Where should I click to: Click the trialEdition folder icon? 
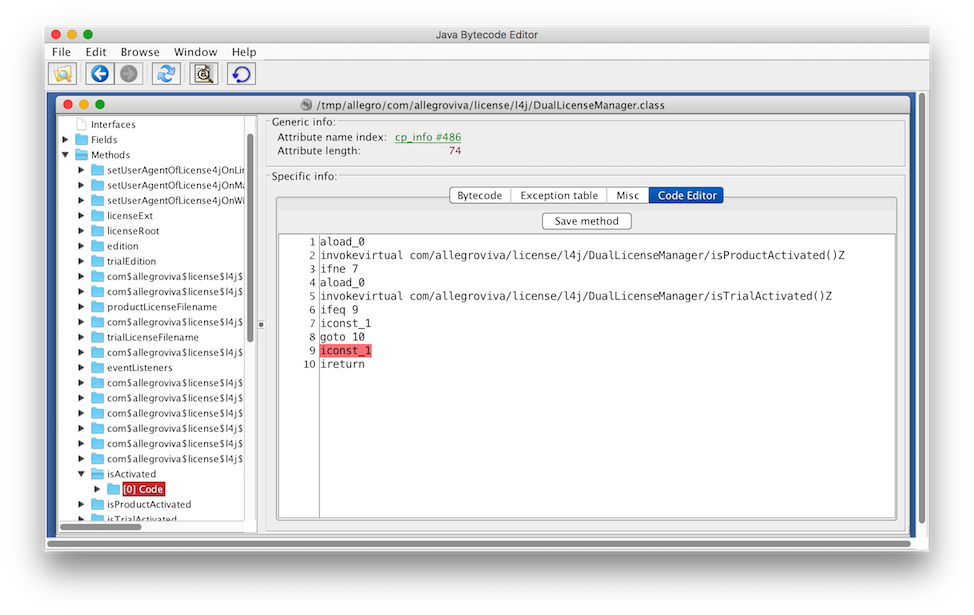[98, 261]
